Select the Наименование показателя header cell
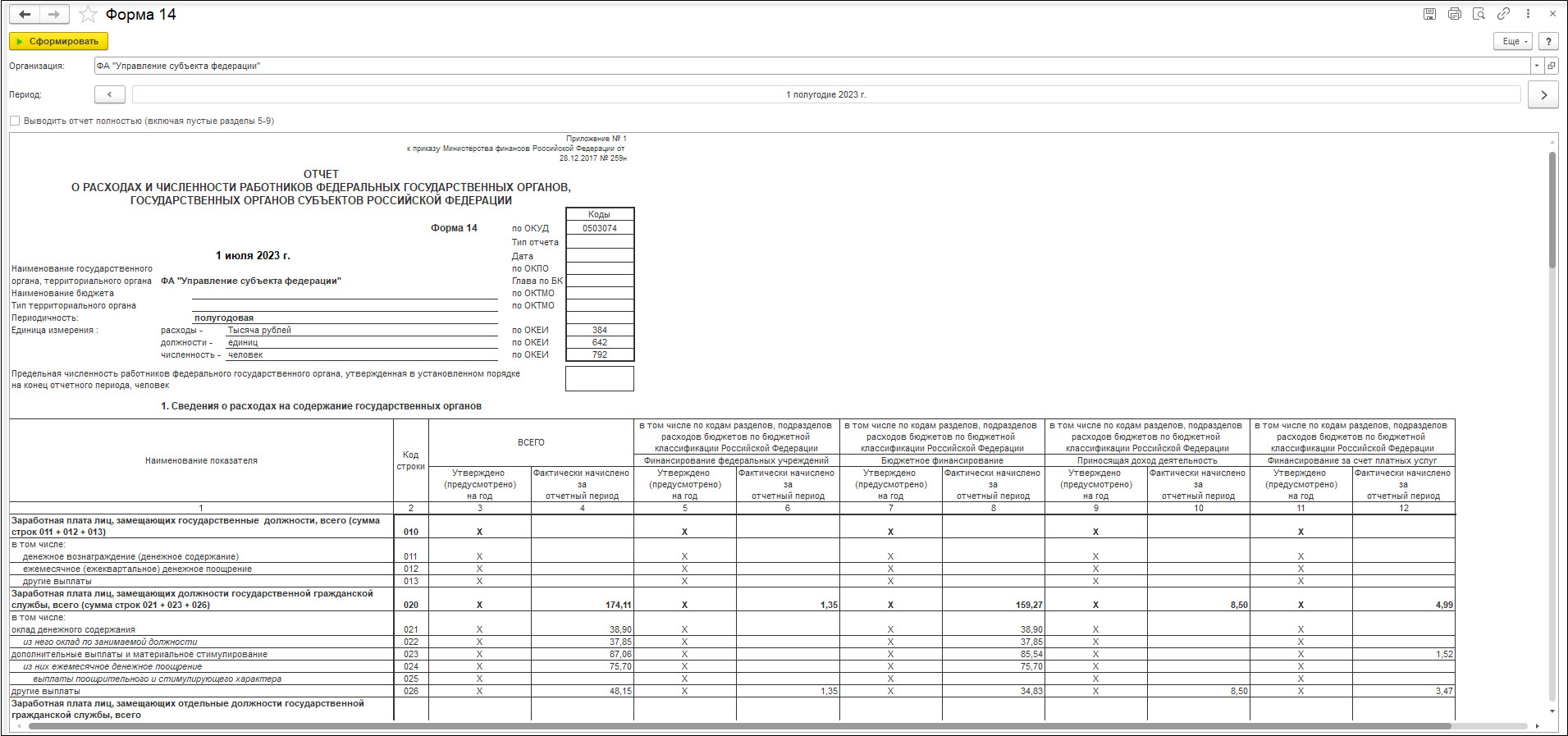 point(201,460)
